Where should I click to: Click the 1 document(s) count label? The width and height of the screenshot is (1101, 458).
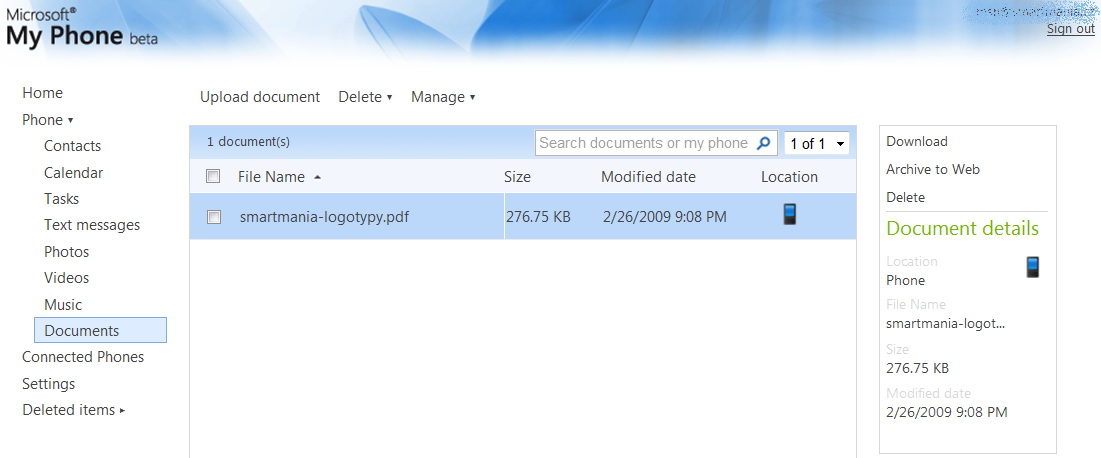[x=248, y=142]
